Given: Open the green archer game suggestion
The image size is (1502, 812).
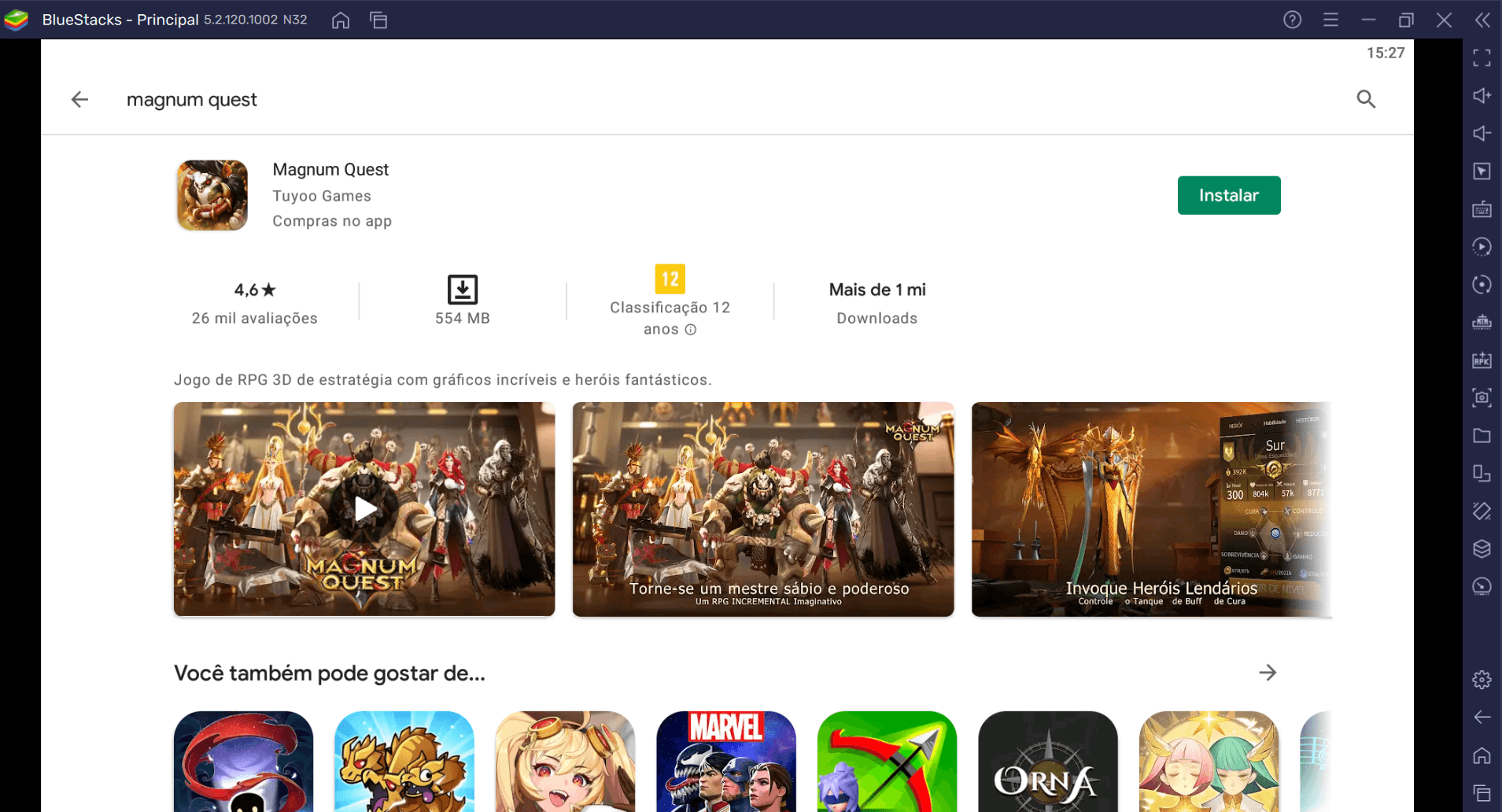Looking at the screenshot, I should [x=887, y=762].
